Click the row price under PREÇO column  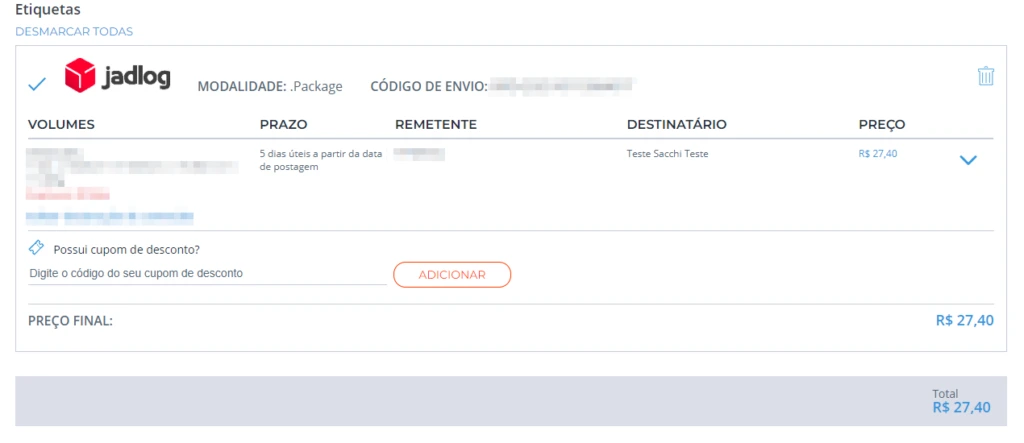point(878,154)
